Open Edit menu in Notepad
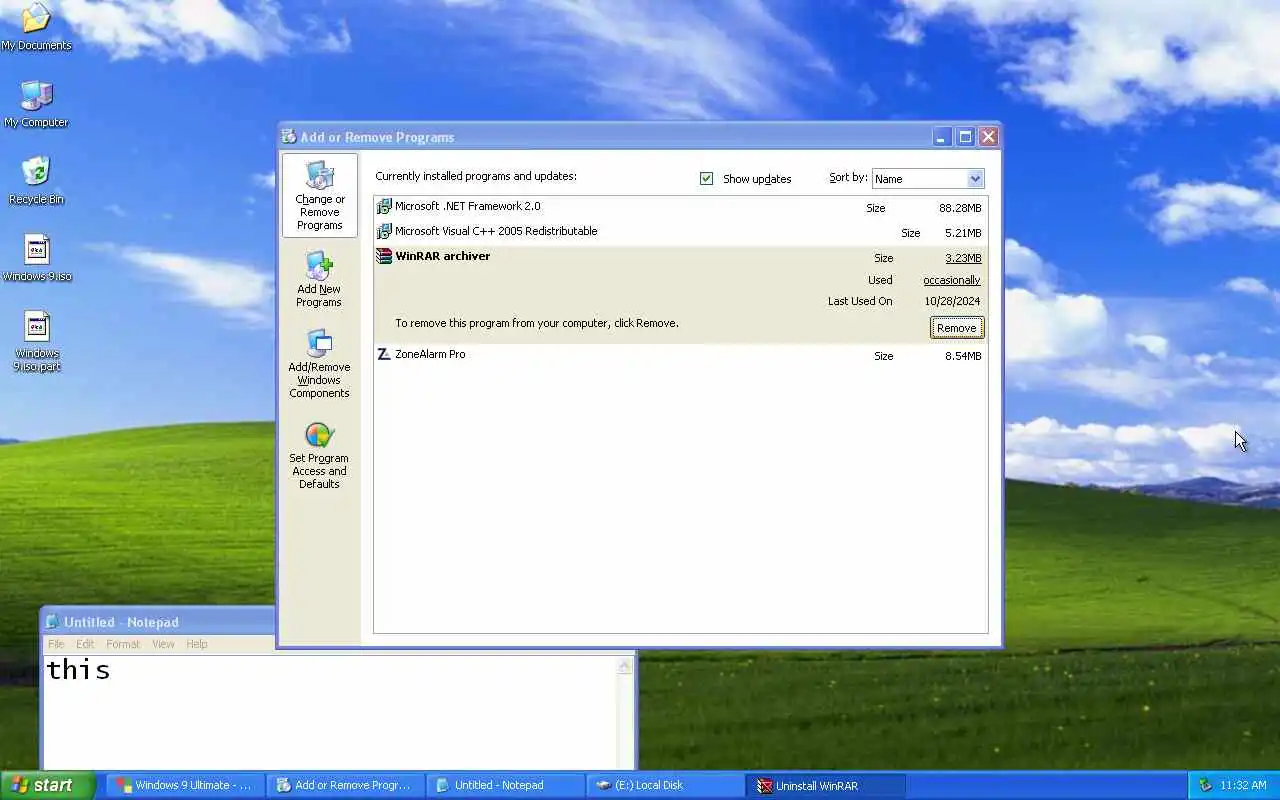1280x800 pixels. coord(85,644)
